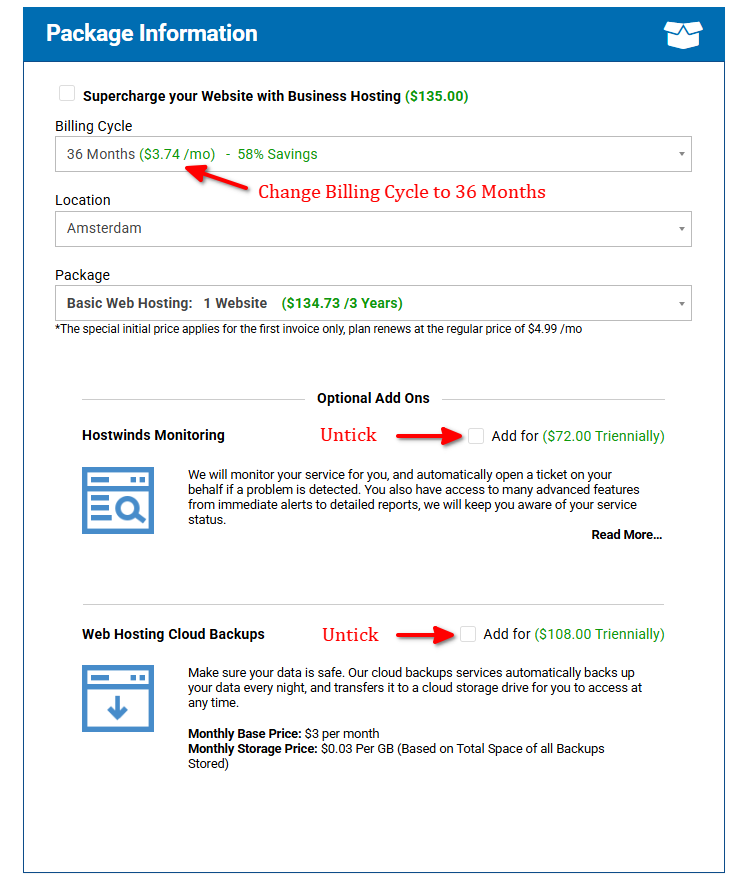746x885 pixels.
Task: Open the Billing Cycle dropdown
Action: click(x=372, y=154)
